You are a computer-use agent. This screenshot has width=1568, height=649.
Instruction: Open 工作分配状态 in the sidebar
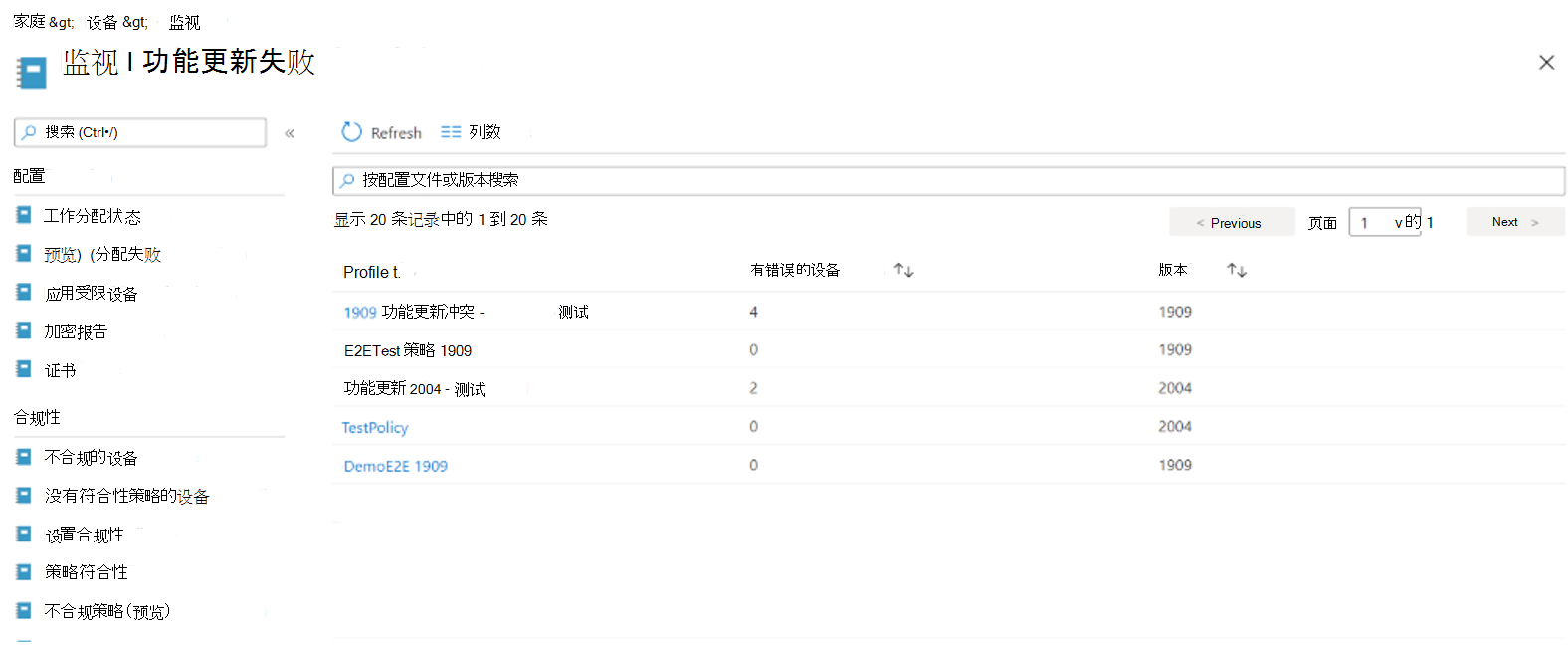[93, 216]
